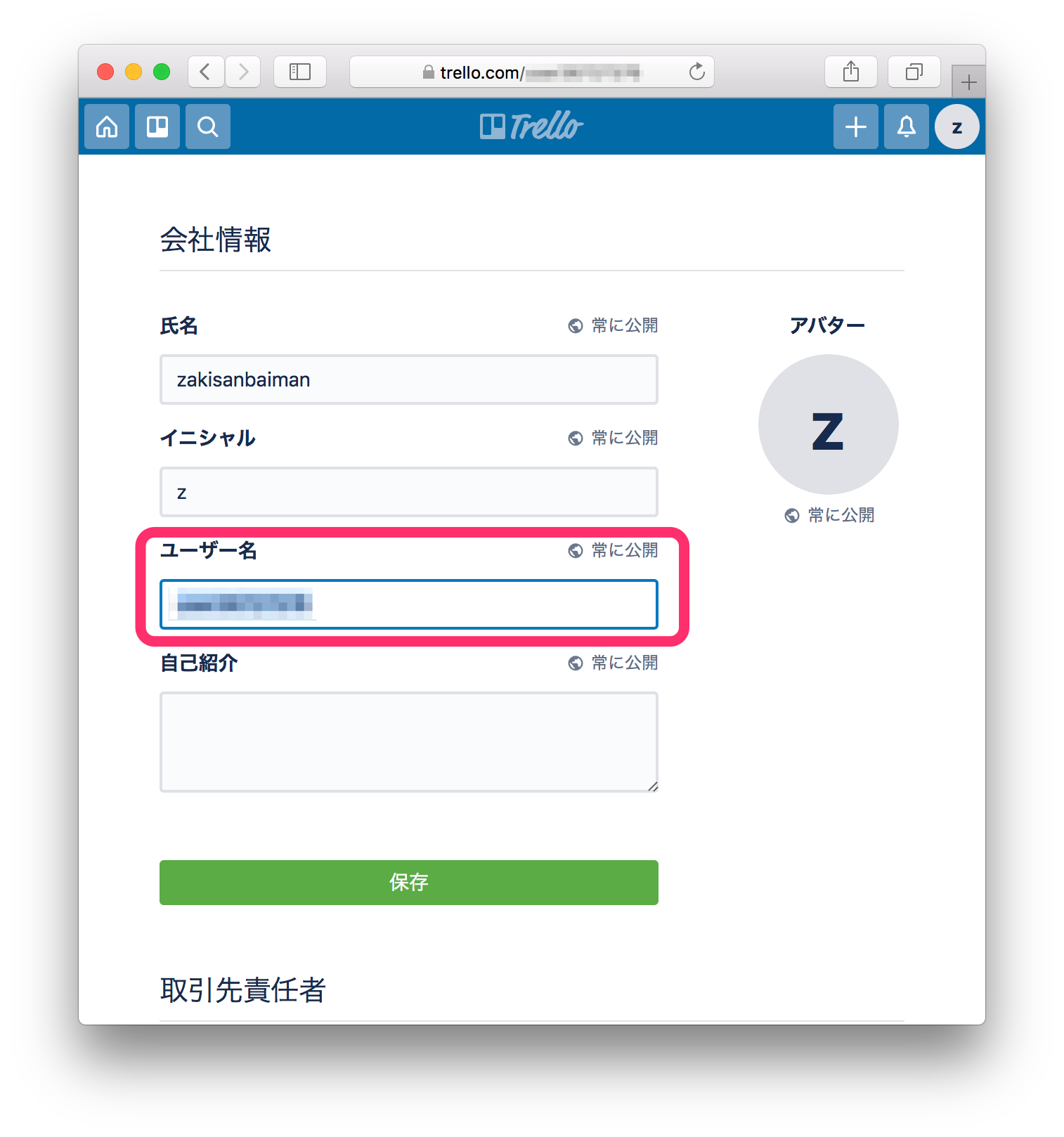Click the search magnifier icon
1064x1137 pixels.
coord(208,126)
